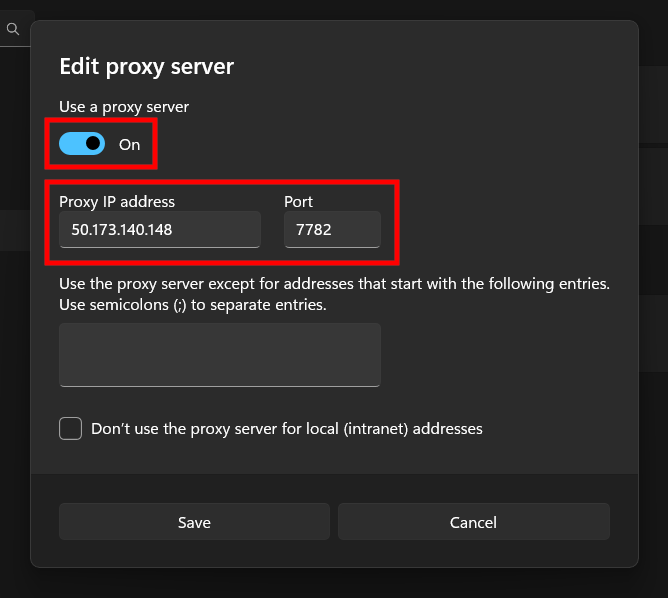Click the "Use a proxy server" label

click(124, 106)
